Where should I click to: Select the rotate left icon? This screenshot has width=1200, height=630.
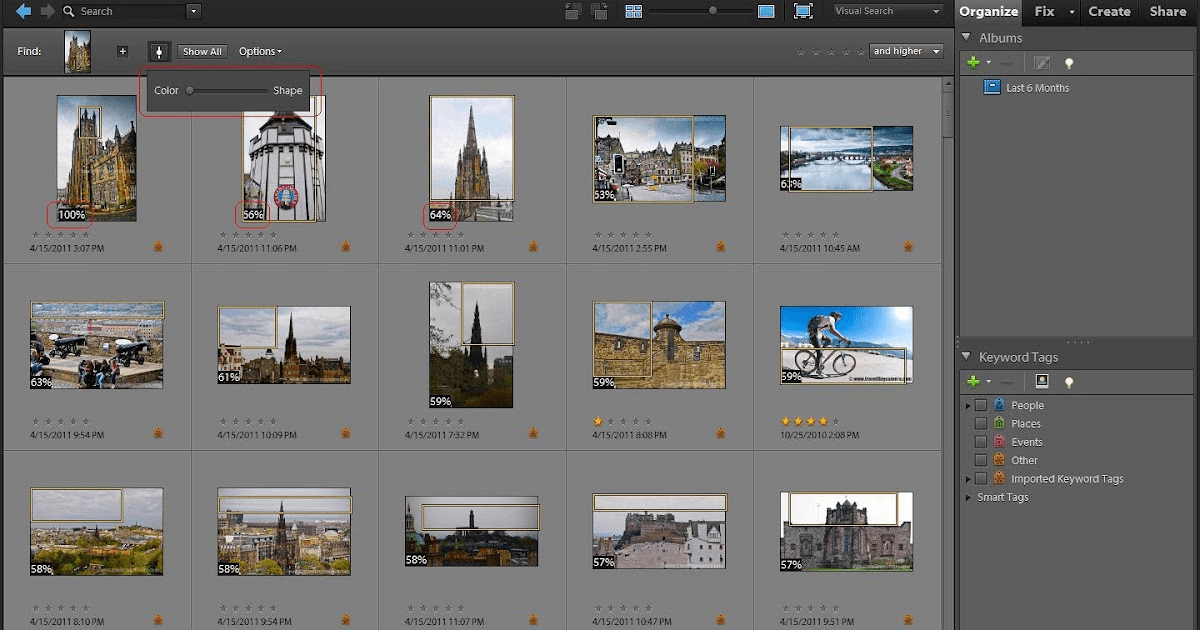(x=573, y=11)
